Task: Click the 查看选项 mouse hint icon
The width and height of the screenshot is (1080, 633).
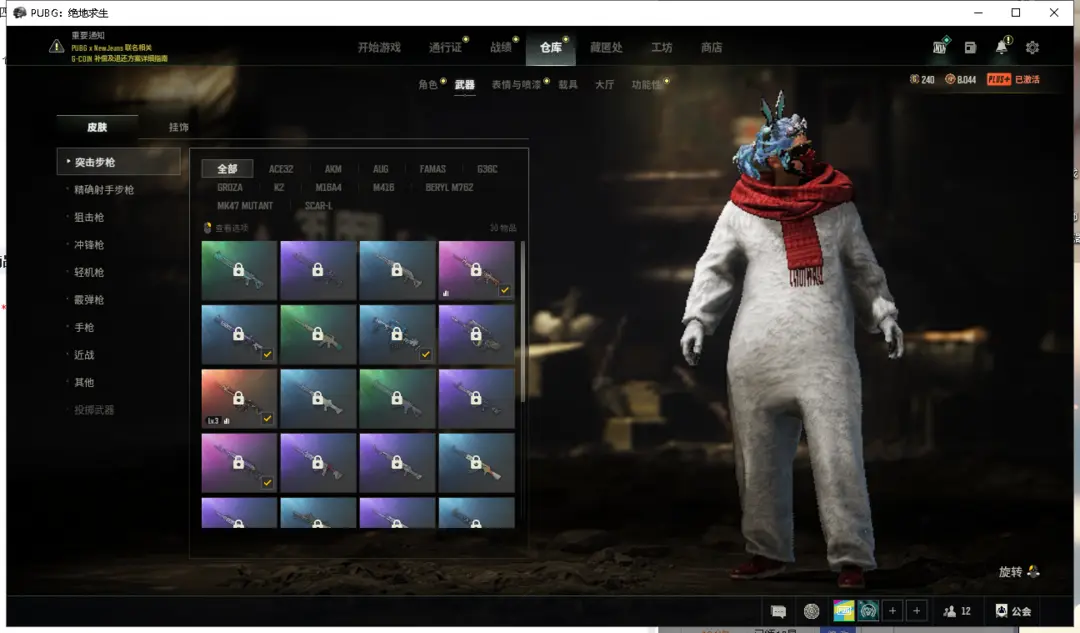Action: point(207,228)
